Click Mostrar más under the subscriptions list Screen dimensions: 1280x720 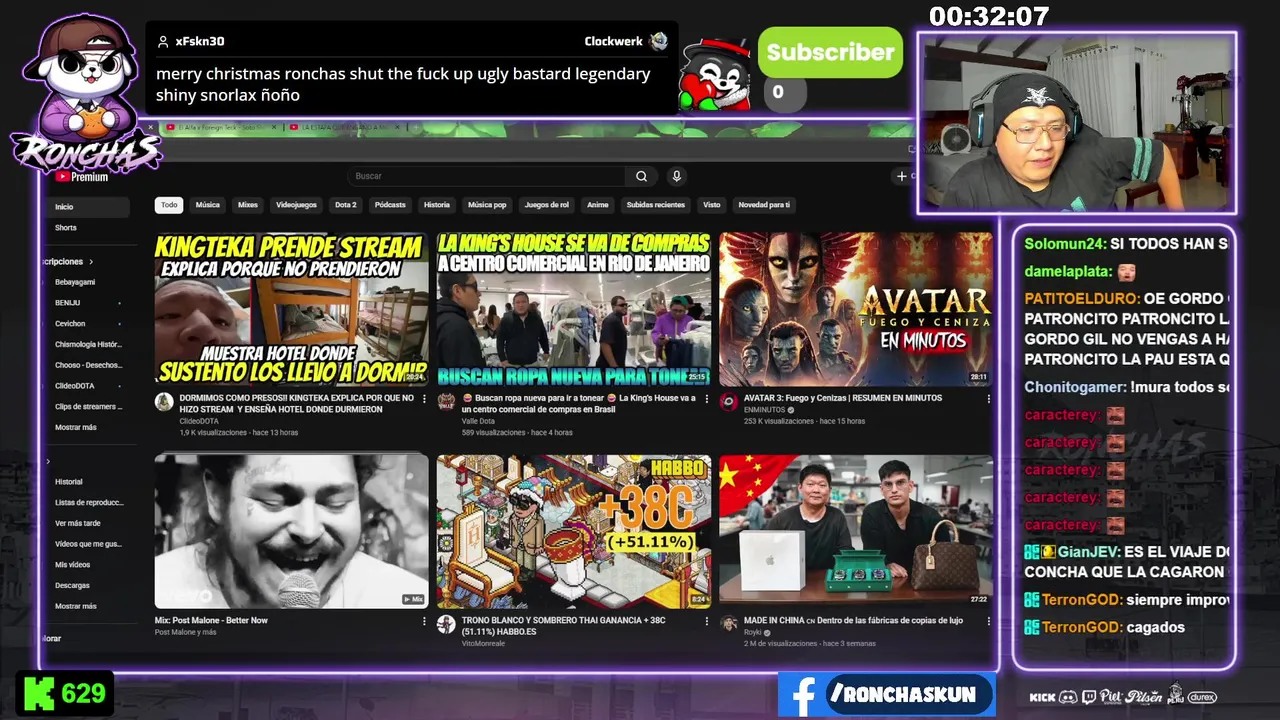[76, 427]
